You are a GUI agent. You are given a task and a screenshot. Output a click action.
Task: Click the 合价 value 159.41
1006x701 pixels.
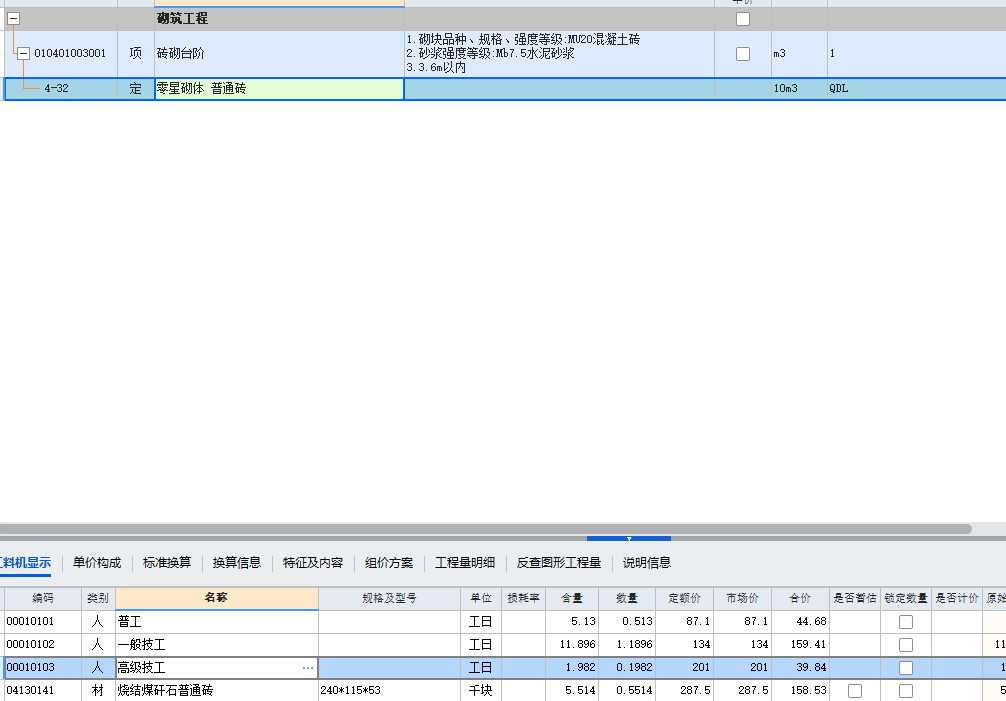[x=800, y=645]
